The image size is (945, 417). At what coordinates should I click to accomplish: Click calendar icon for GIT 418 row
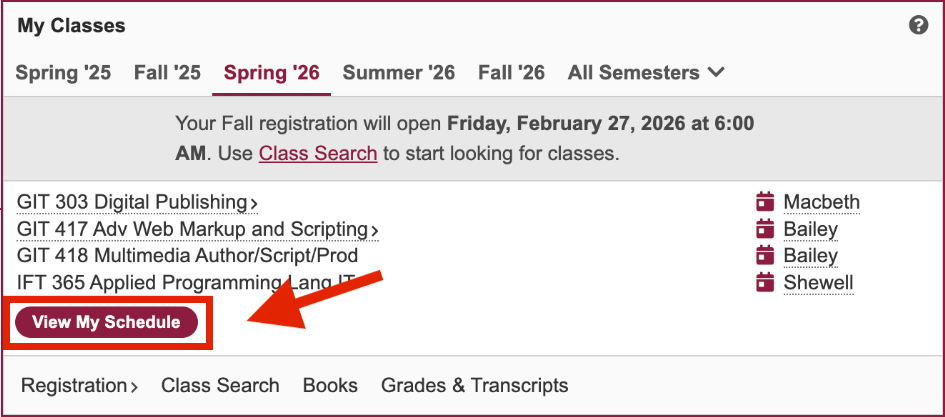765,256
